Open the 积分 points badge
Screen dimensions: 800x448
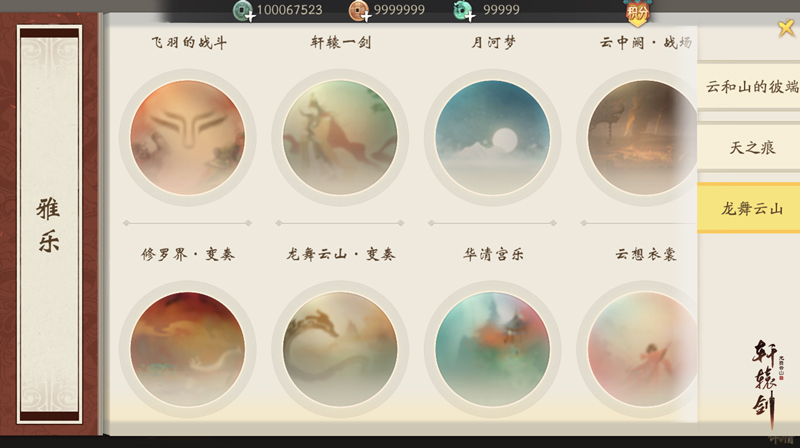[x=637, y=12]
